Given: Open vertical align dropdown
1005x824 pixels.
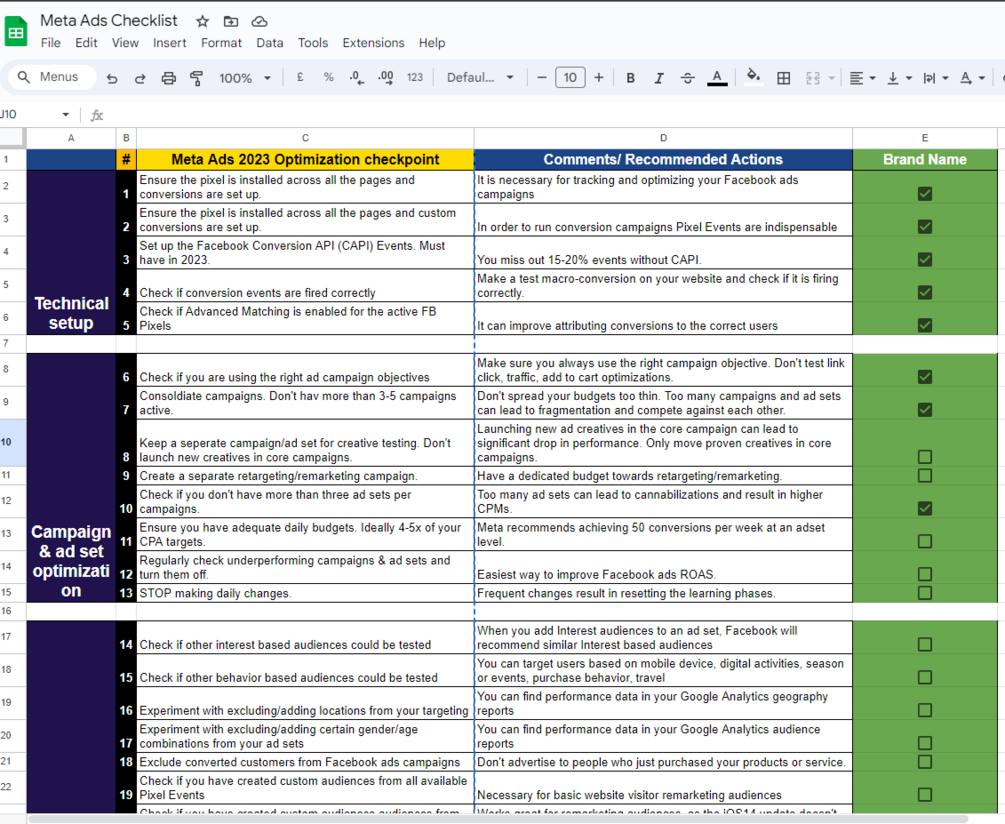Looking at the screenshot, I should tap(899, 78).
